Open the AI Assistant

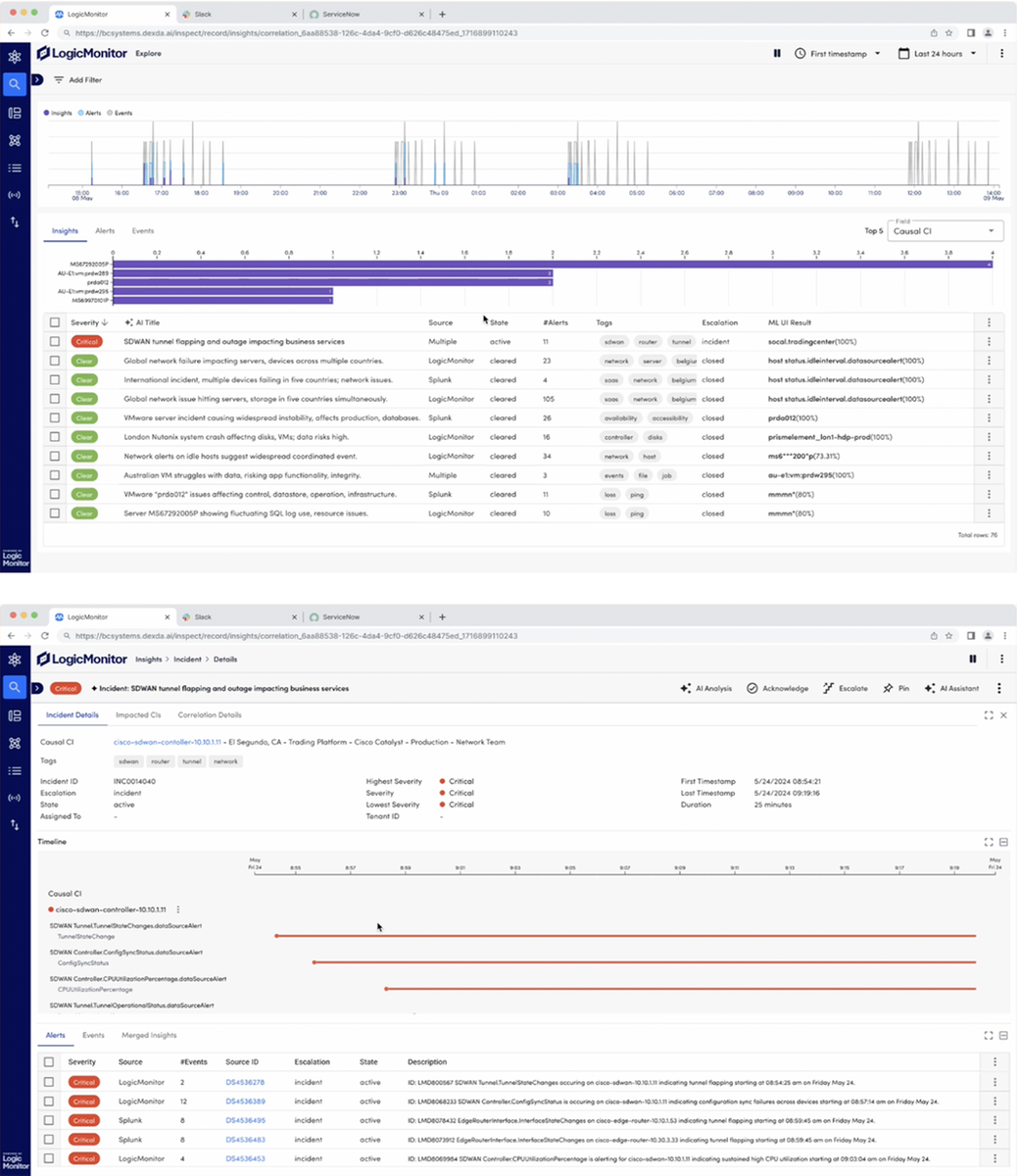pyautogui.click(x=950, y=688)
